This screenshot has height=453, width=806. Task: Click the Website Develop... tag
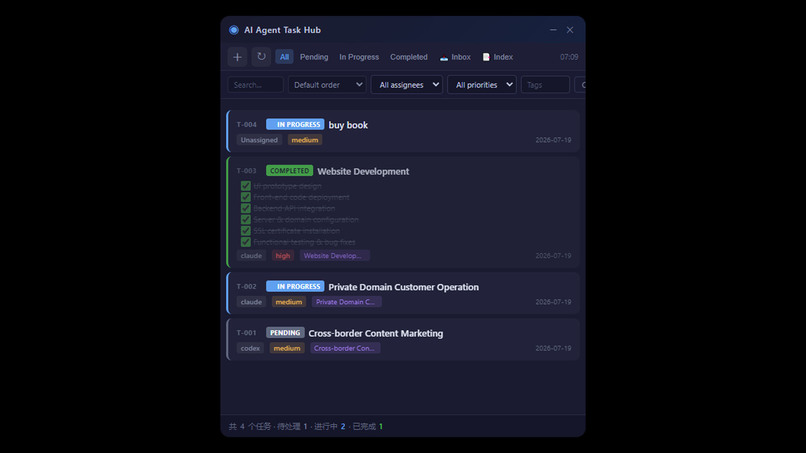(x=333, y=256)
